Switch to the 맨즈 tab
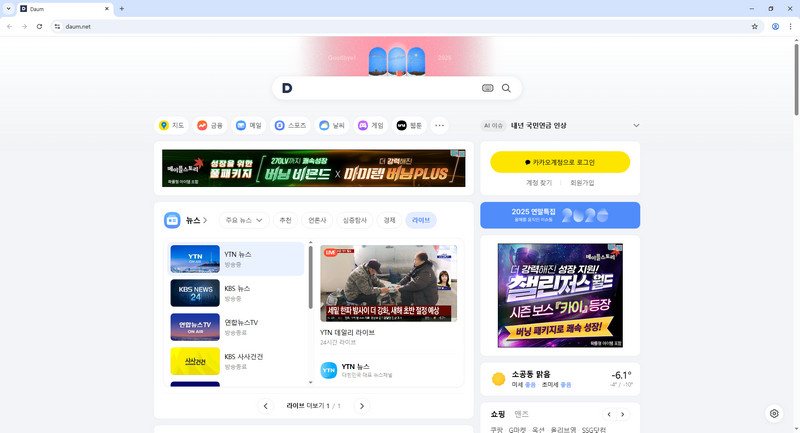800x433 pixels. pyautogui.click(x=521, y=414)
